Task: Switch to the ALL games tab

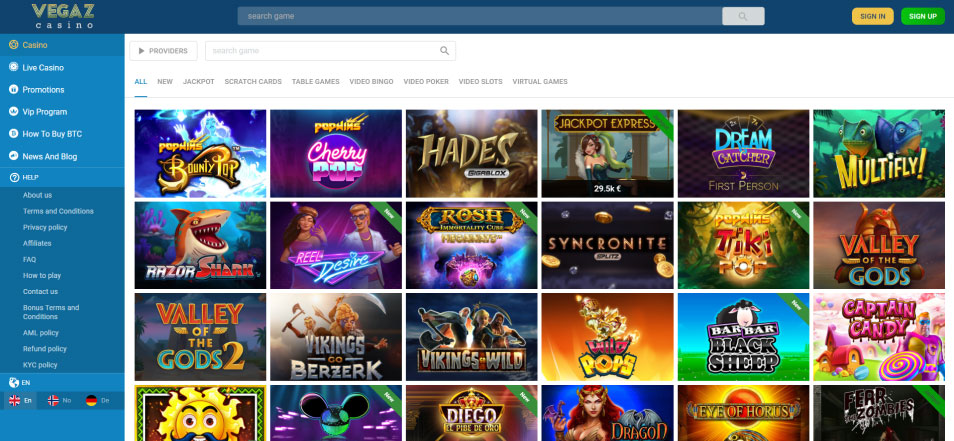Action: pyautogui.click(x=141, y=82)
